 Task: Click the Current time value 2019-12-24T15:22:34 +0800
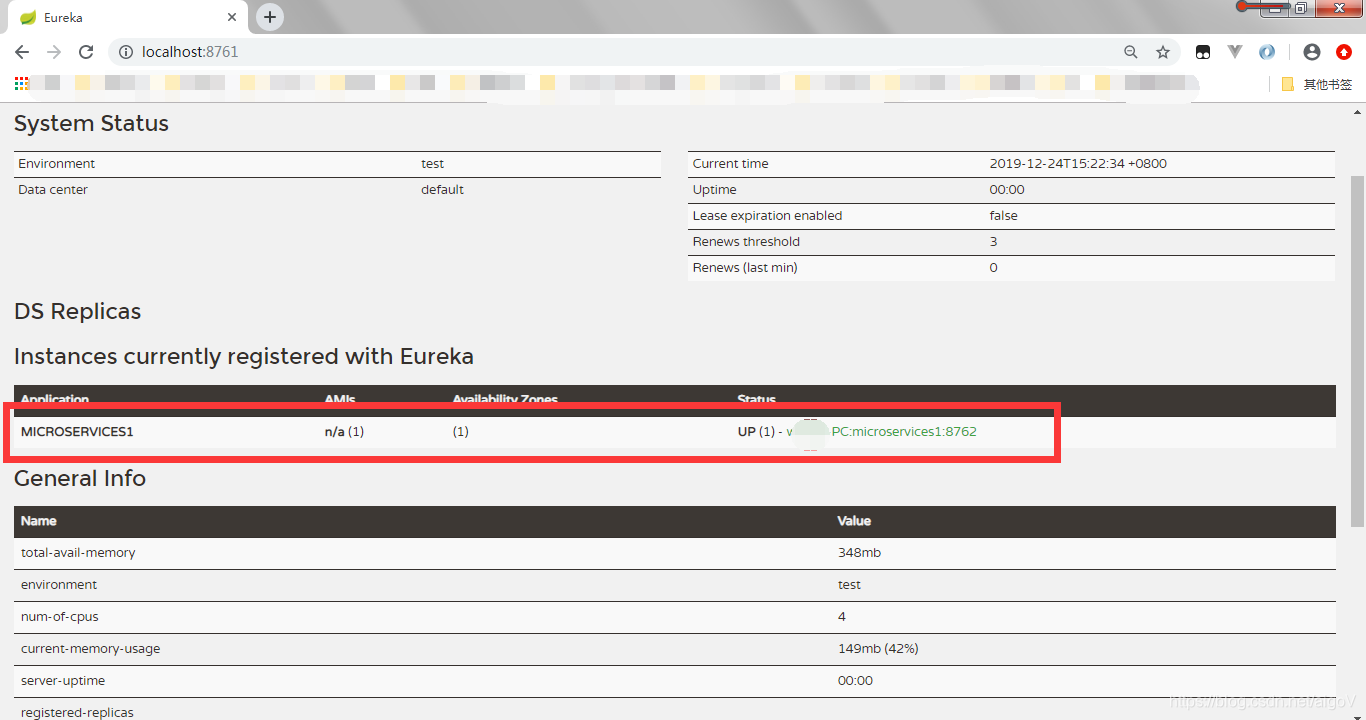pos(1078,164)
